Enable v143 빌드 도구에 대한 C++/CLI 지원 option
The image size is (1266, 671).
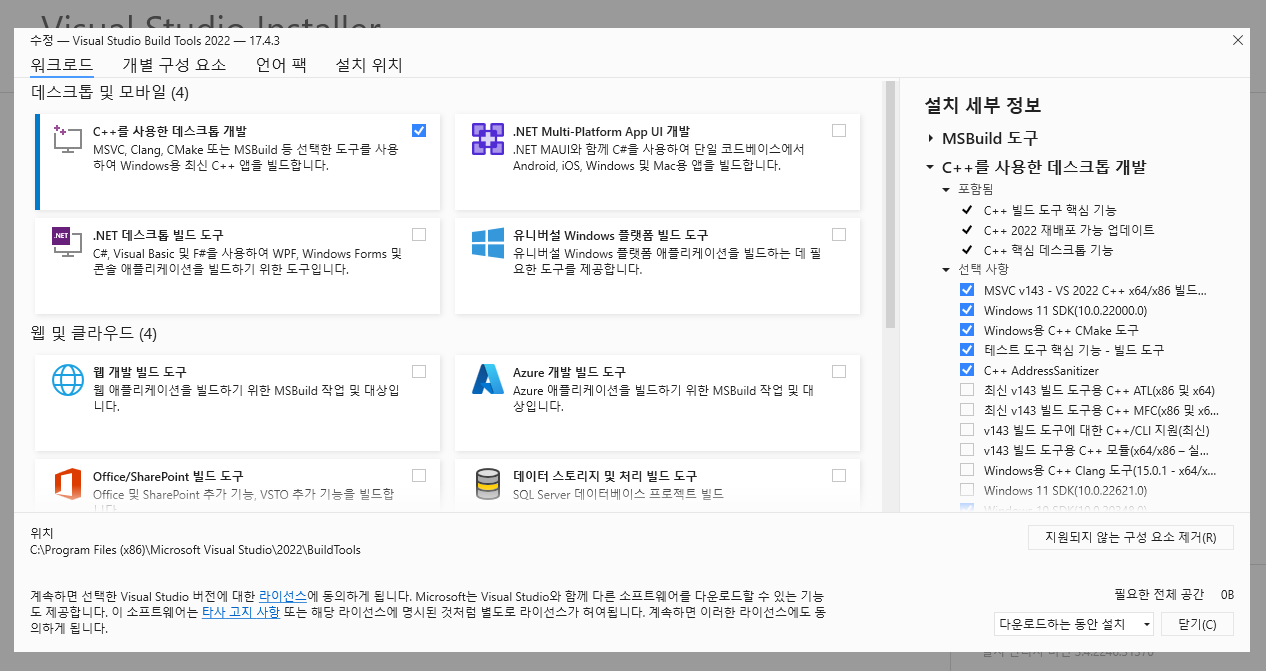click(967, 430)
